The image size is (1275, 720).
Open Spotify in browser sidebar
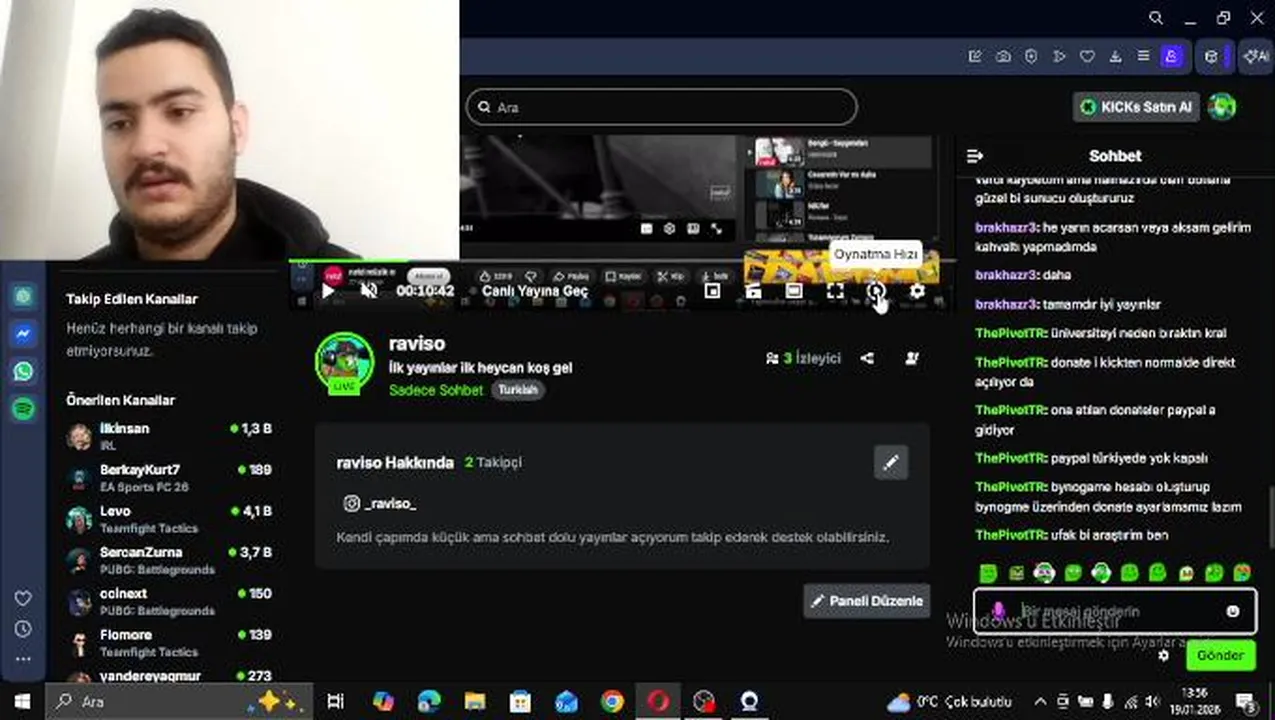(23, 408)
